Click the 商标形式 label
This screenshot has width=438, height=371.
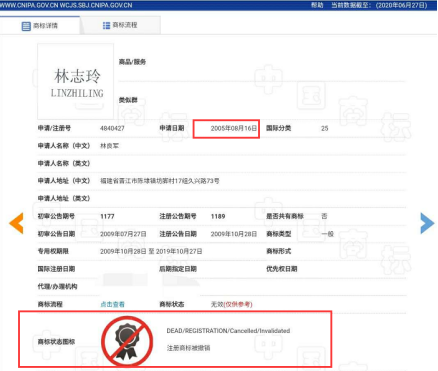tap(279, 251)
